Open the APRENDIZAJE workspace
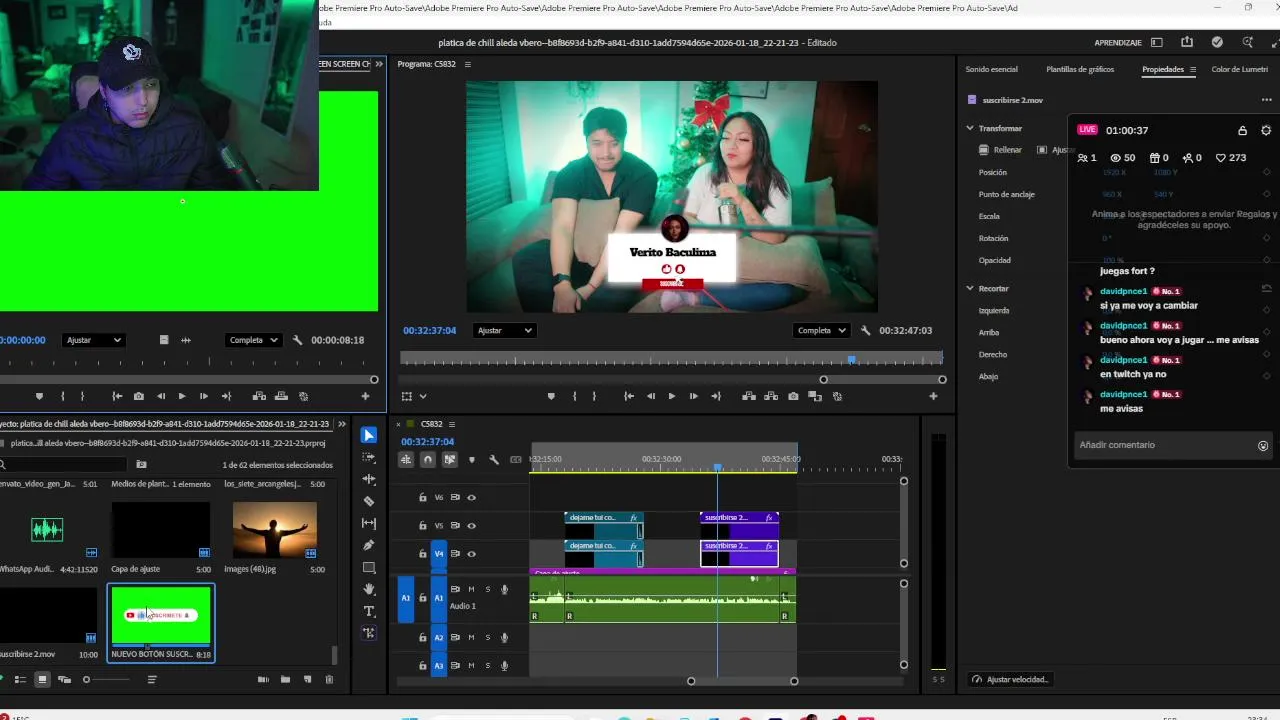Image resolution: width=1280 pixels, height=720 pixels. (x=1118, y=43)
